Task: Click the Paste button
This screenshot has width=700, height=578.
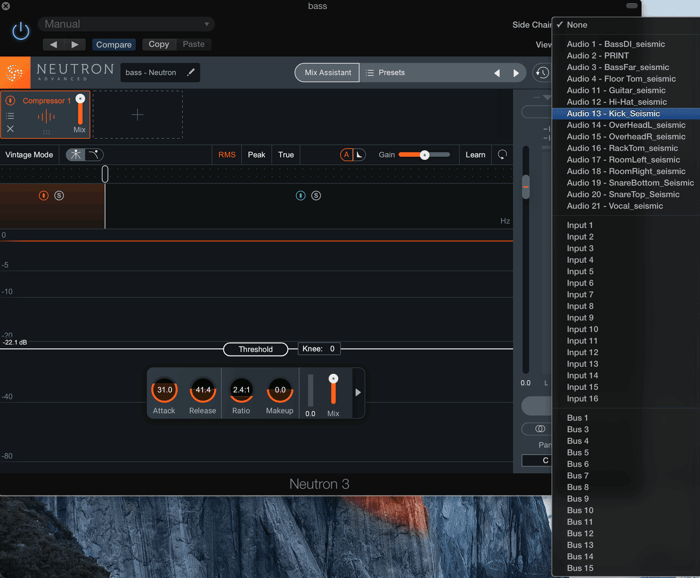Action: tap(193, 44)
